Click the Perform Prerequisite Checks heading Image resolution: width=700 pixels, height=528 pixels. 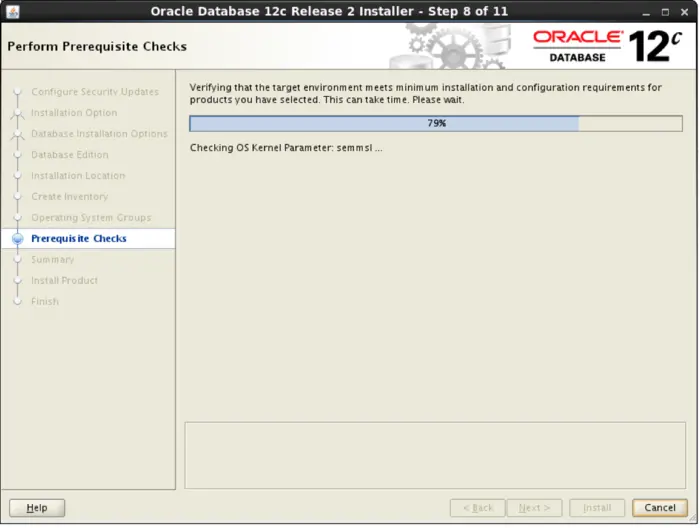pyautogui.click(x=97, y=46)
